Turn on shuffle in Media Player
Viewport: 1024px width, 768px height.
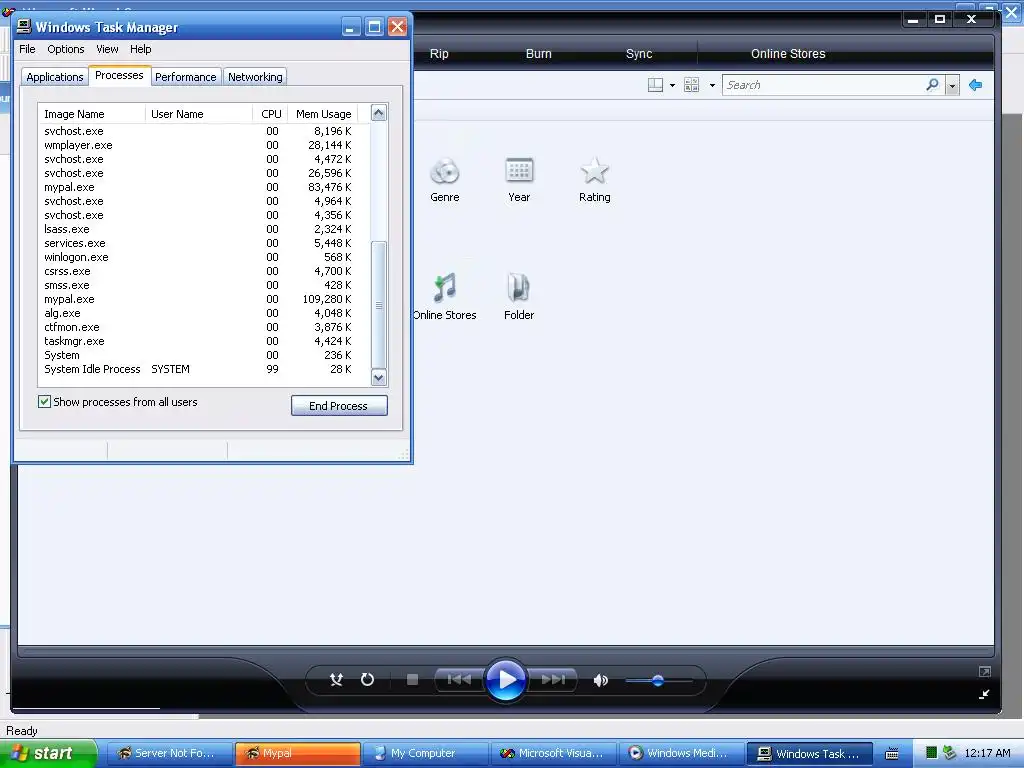point(336,680)
